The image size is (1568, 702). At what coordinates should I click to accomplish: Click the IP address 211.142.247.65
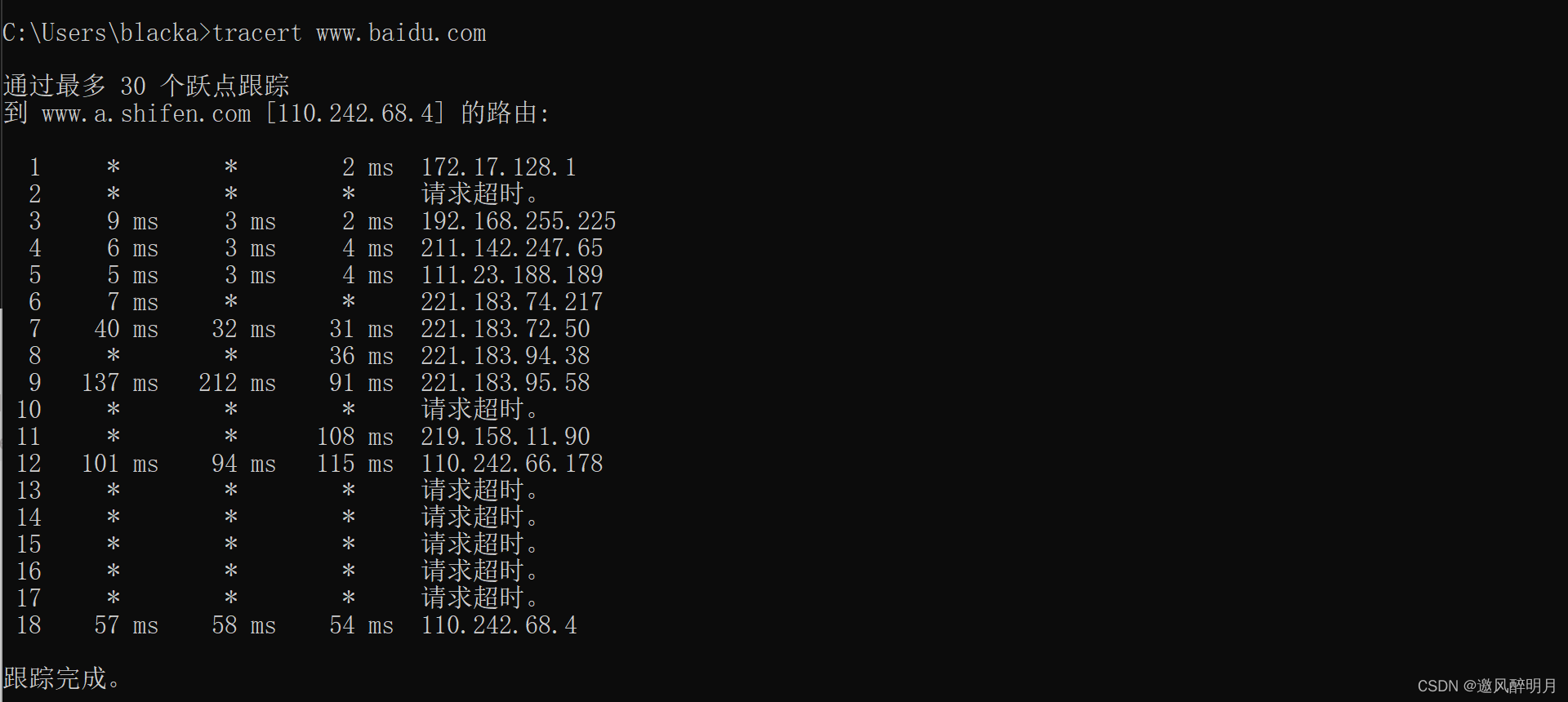pos(511,248)
